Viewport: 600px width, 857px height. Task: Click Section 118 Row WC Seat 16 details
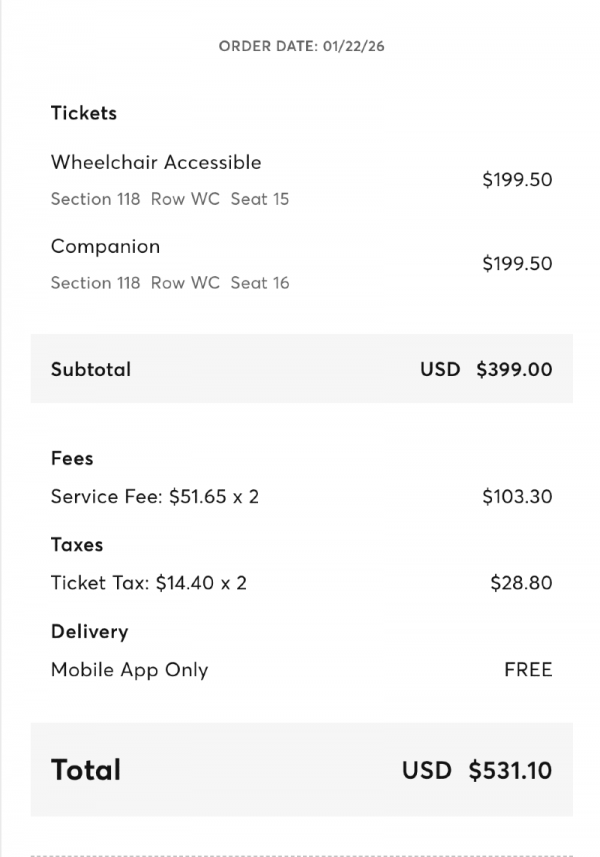click(170, 283)
